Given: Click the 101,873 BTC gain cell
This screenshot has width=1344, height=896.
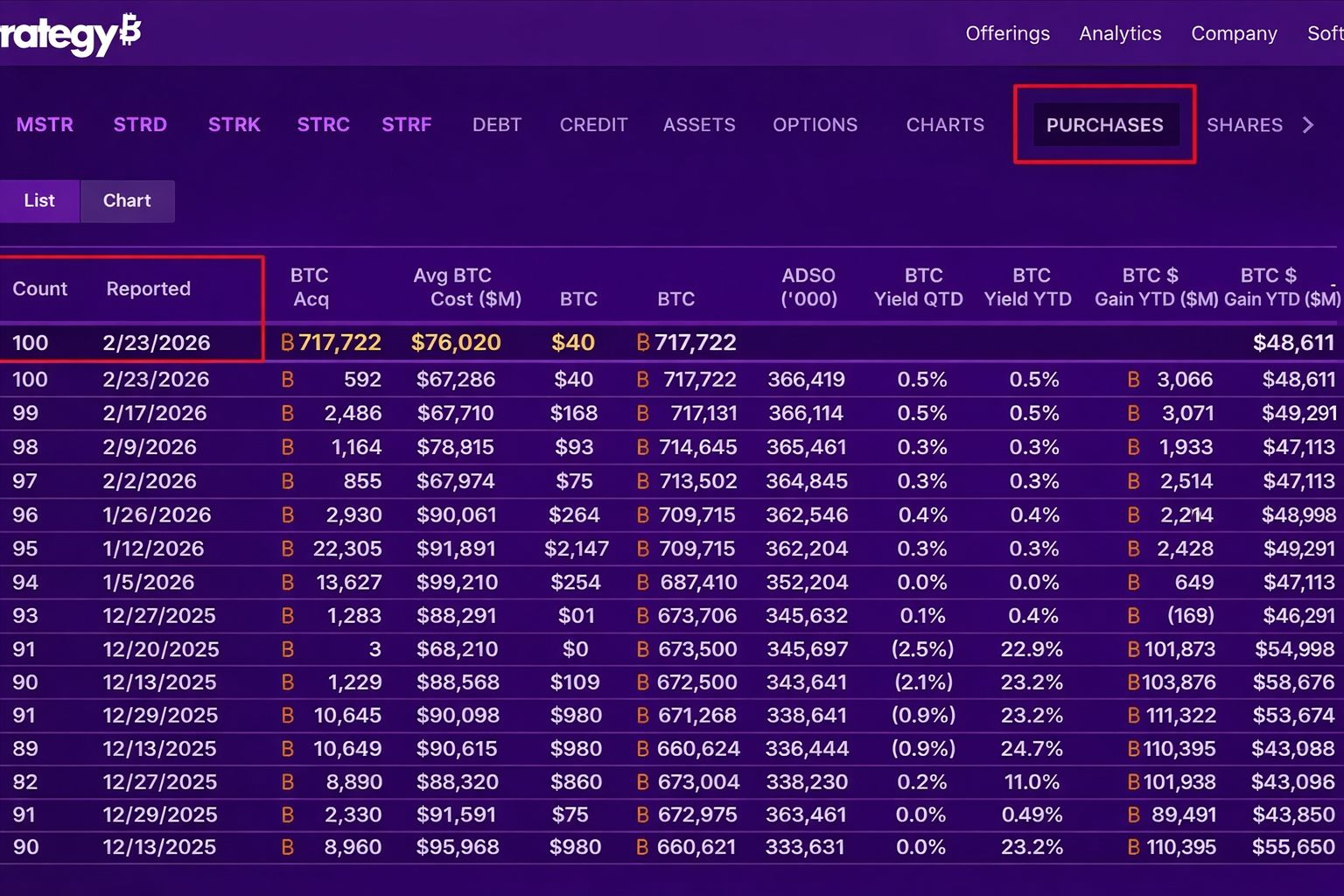Looking at the screenshot, I should point(1179,649).
